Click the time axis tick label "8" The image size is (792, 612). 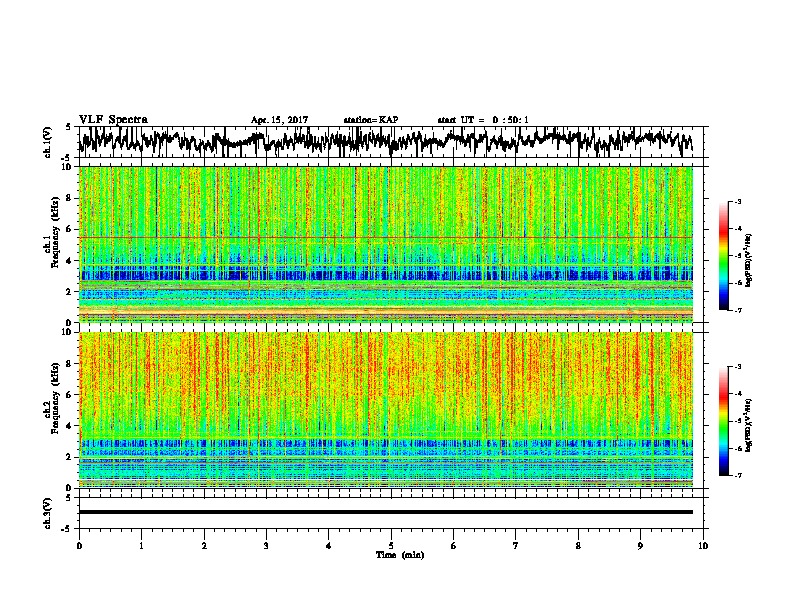(578, 546)
